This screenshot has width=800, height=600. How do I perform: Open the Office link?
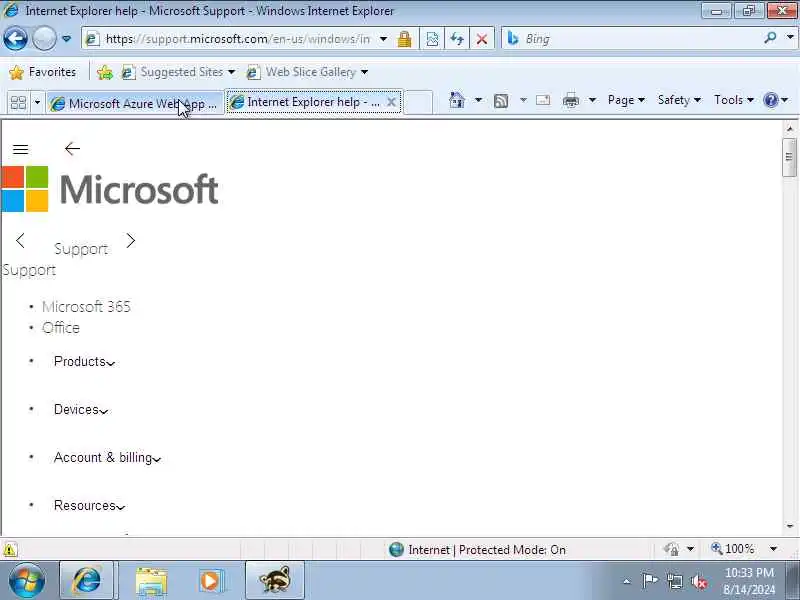[x=61, y=328]
